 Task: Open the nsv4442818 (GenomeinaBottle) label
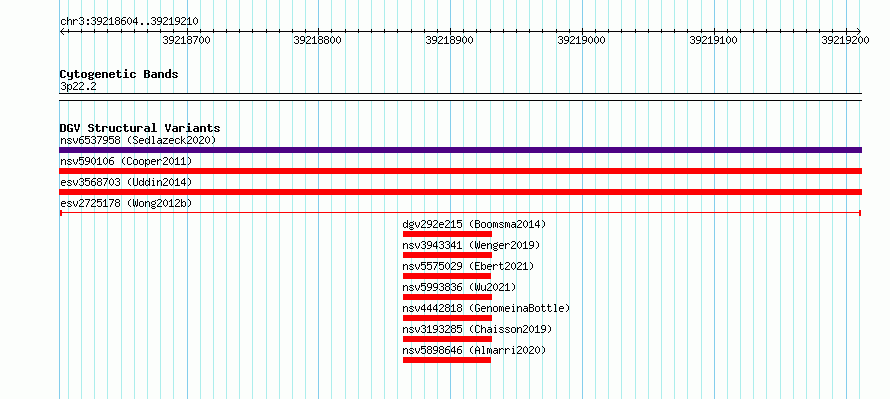(486, 308)
